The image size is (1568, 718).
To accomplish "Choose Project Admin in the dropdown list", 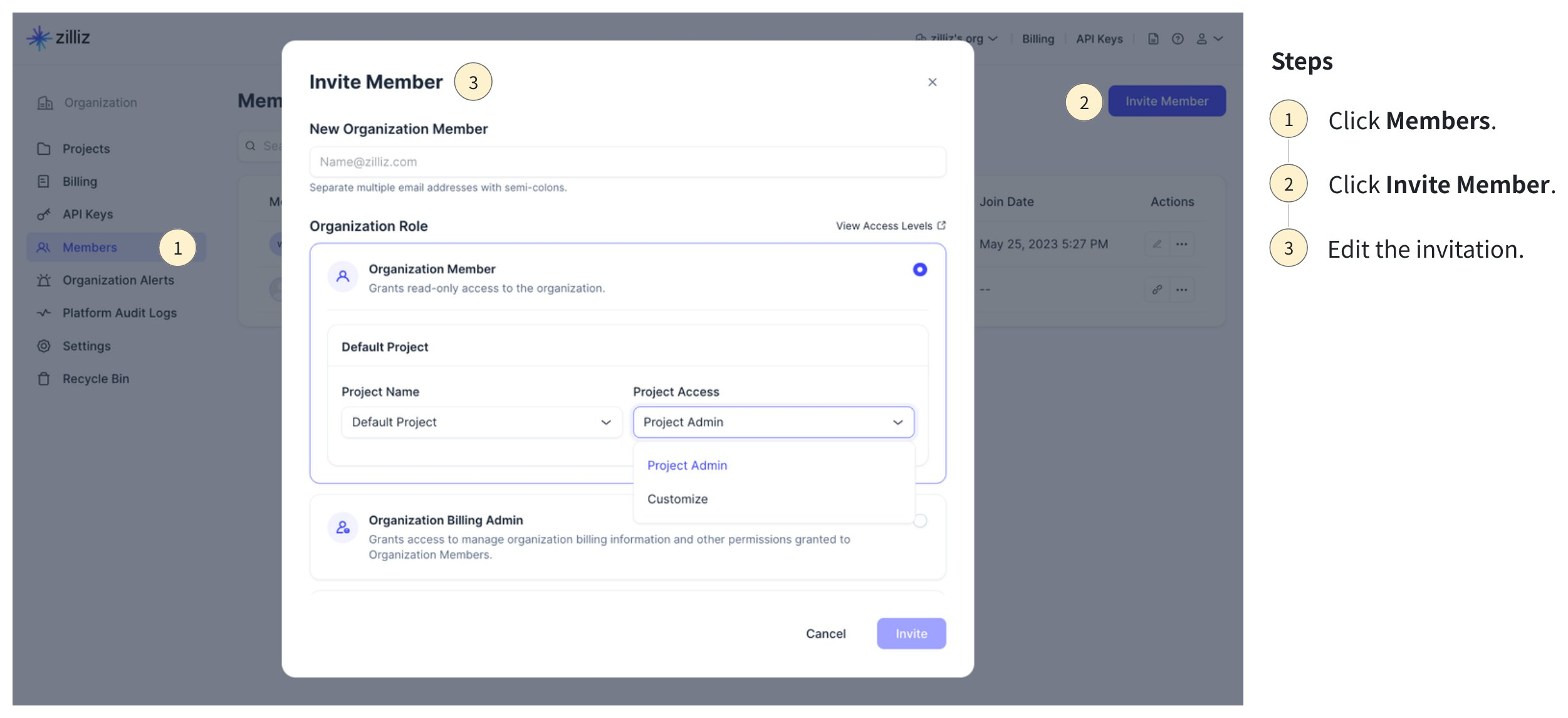I will [x=687, y=465].
